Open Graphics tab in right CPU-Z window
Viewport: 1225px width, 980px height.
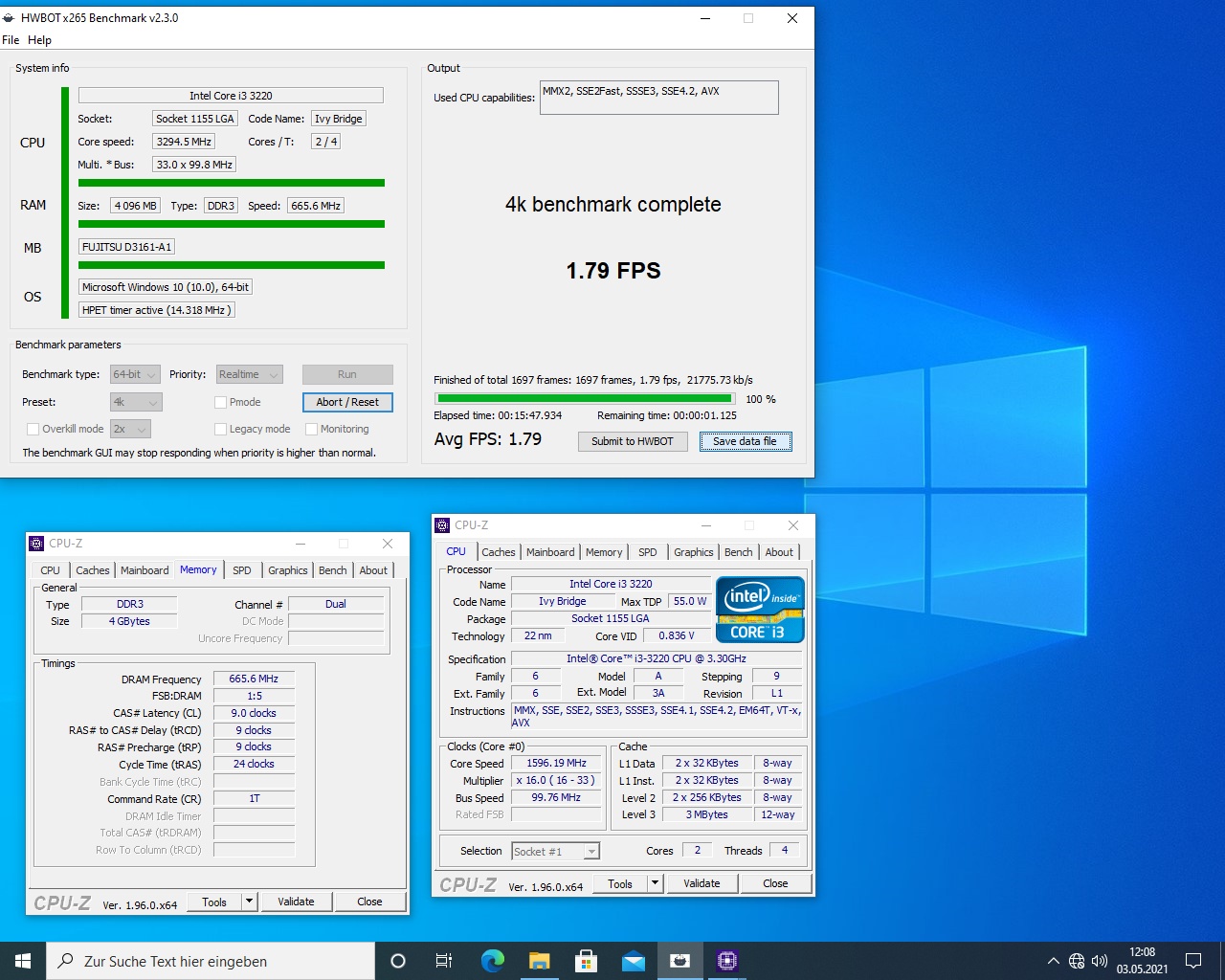(694, 552)
